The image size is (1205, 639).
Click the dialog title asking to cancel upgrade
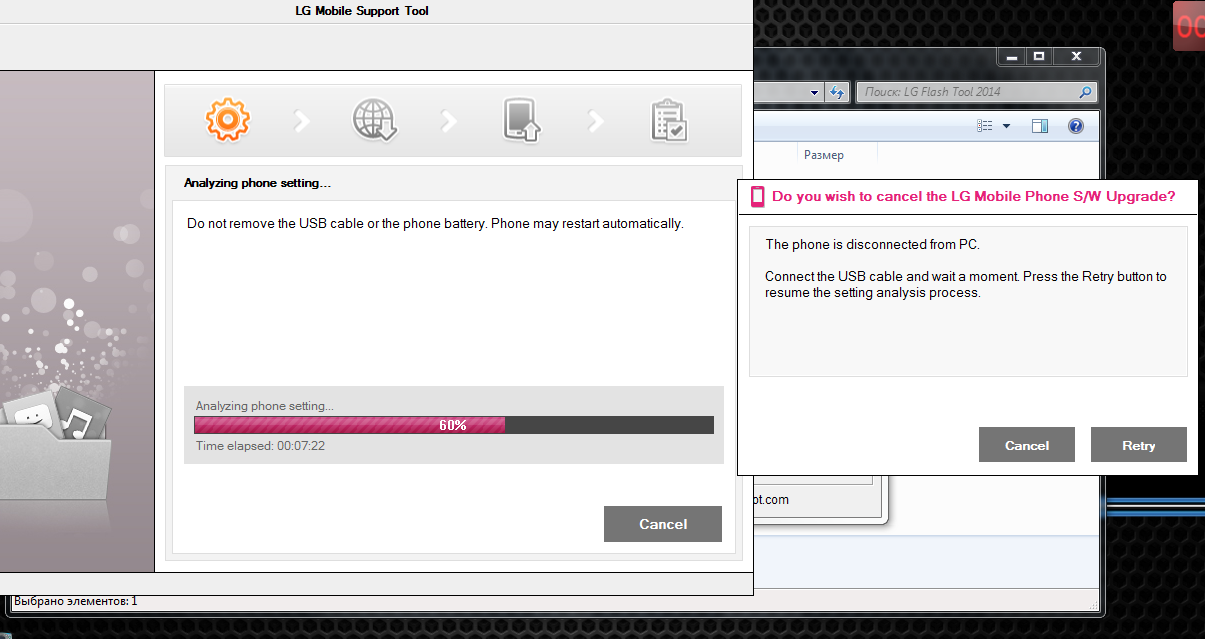point(974,196)
